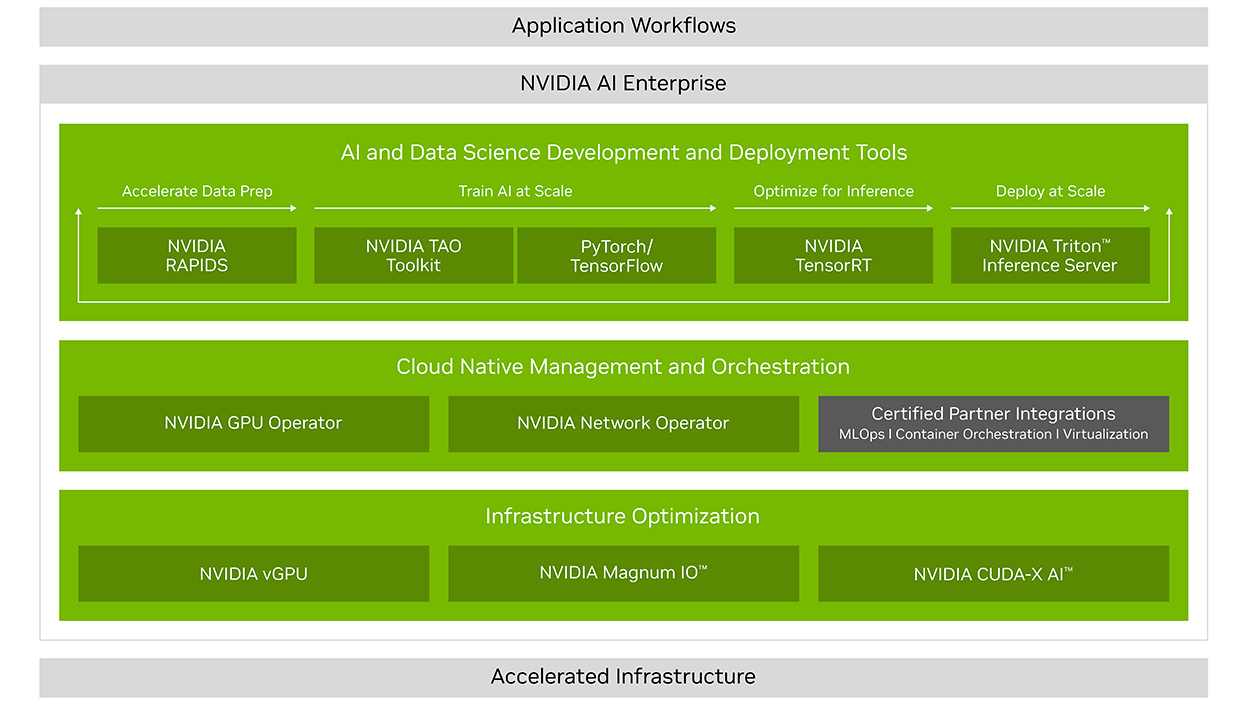The image size is (1252, 704).
Task: Open the NVIDIA GPU Operator tile
Action: (253, 423)
